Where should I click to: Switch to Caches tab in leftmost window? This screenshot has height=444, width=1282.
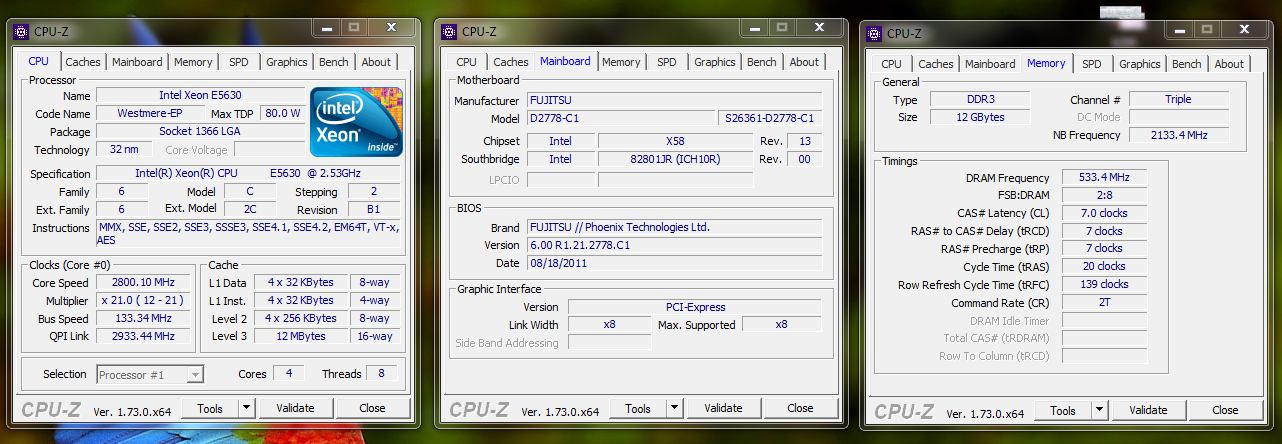coord(83,62)
